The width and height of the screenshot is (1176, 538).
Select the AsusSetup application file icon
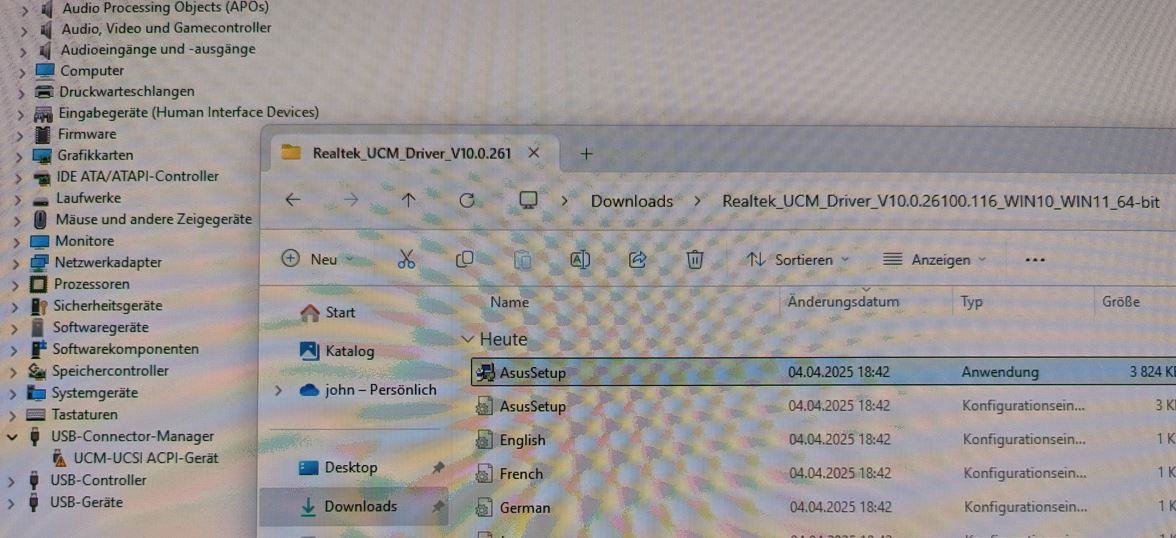(485, 372)
